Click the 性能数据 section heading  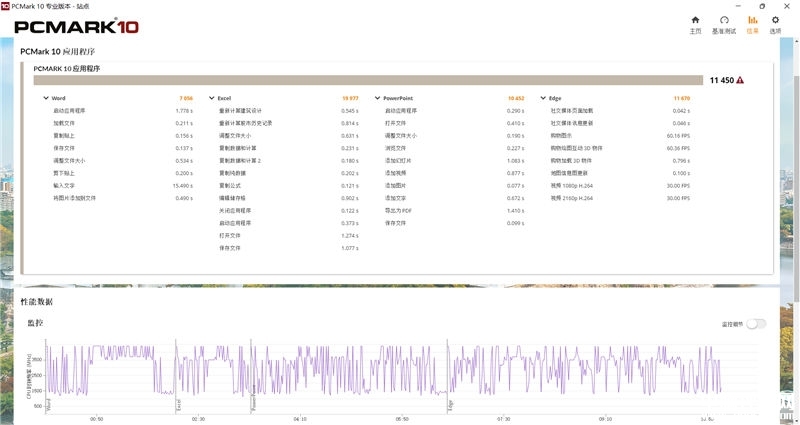point(37,302)
